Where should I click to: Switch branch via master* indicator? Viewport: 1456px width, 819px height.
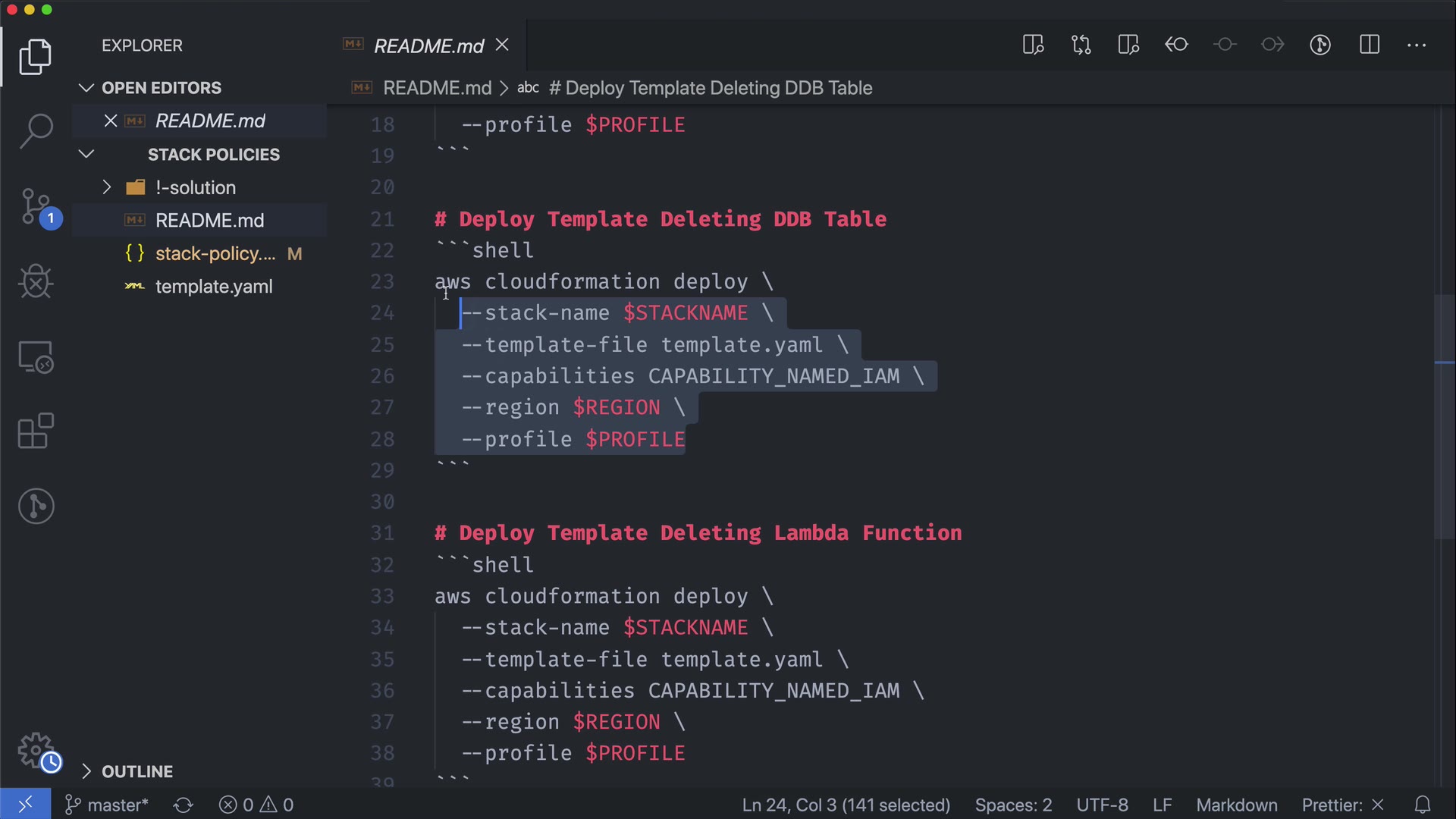coord(108,805)
